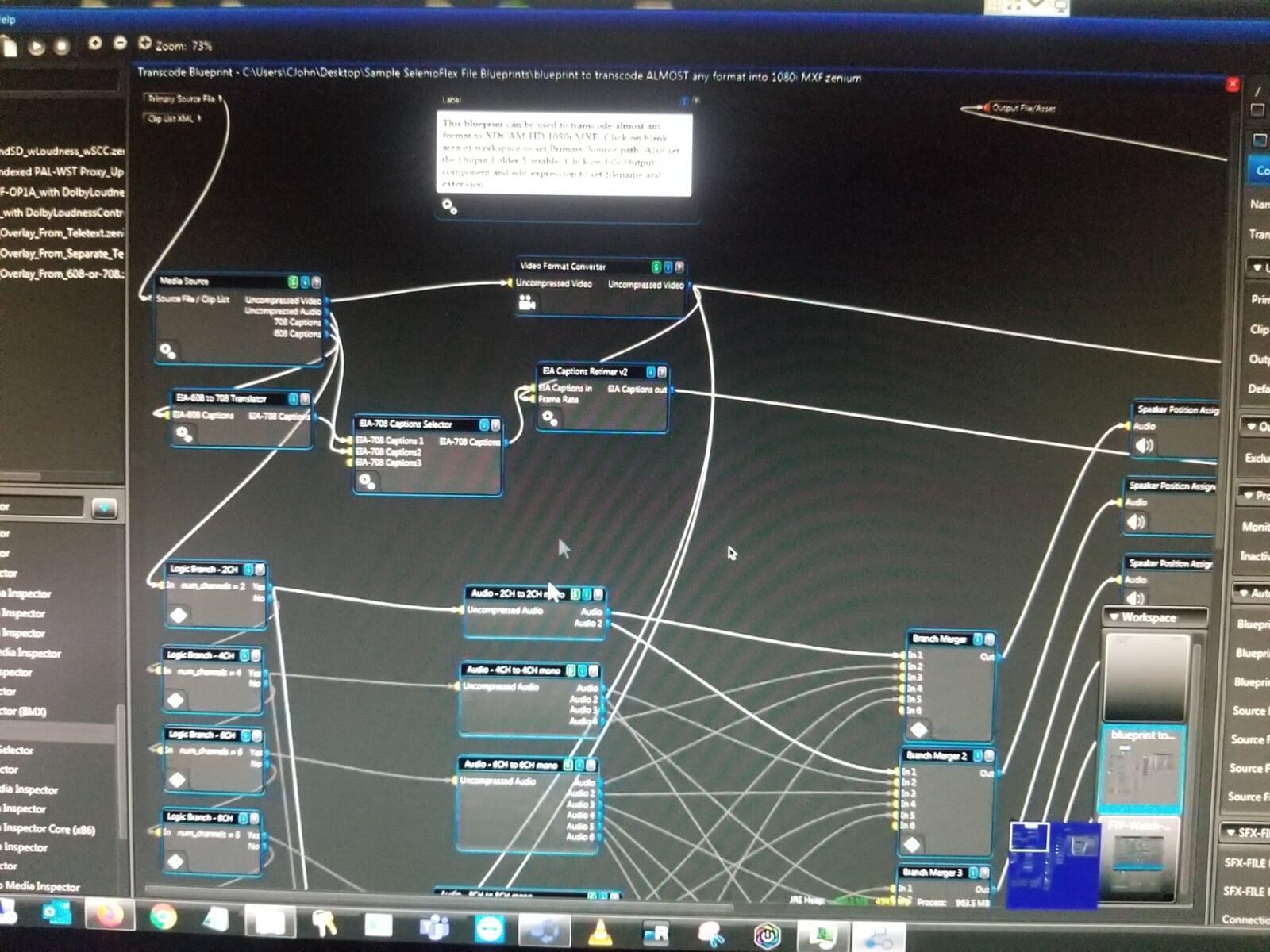Select Overlay_From_Teletext blueprint in list
Image resolution: width=1270 pixels, height=952 pixels.
click(62, 233)
